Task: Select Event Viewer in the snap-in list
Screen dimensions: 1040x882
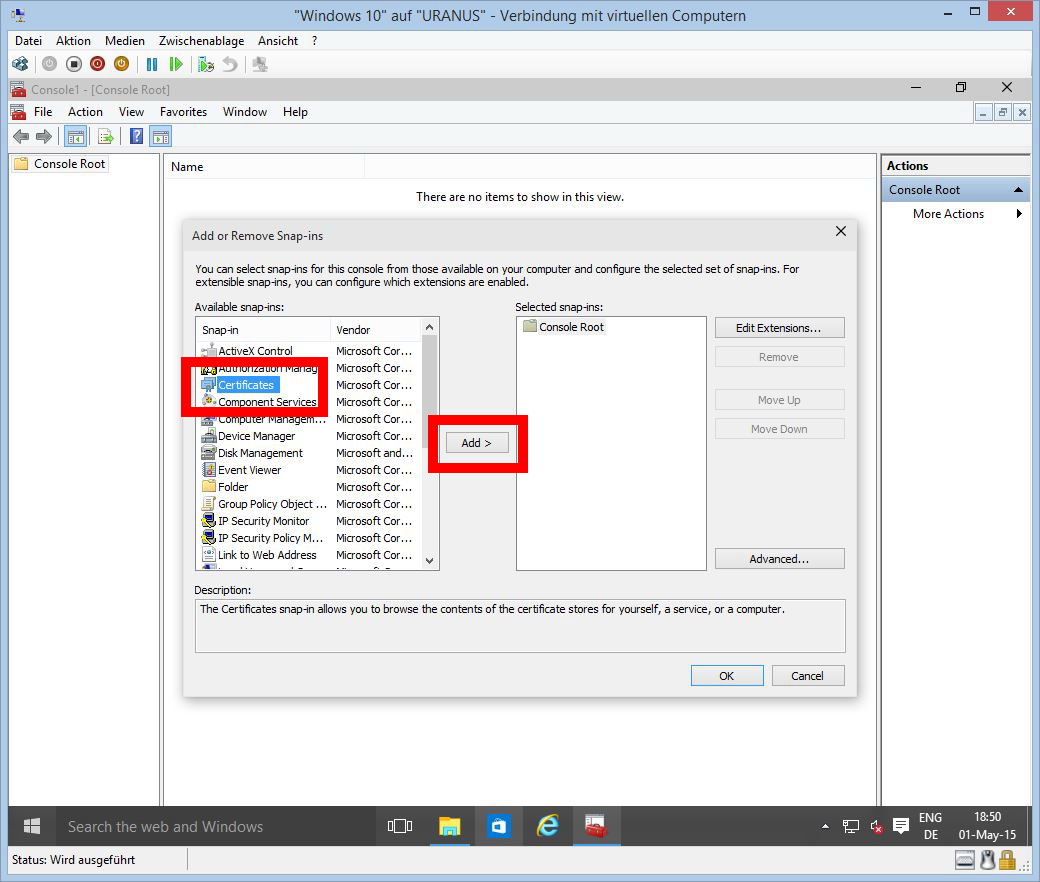Action: coord(249,470)
